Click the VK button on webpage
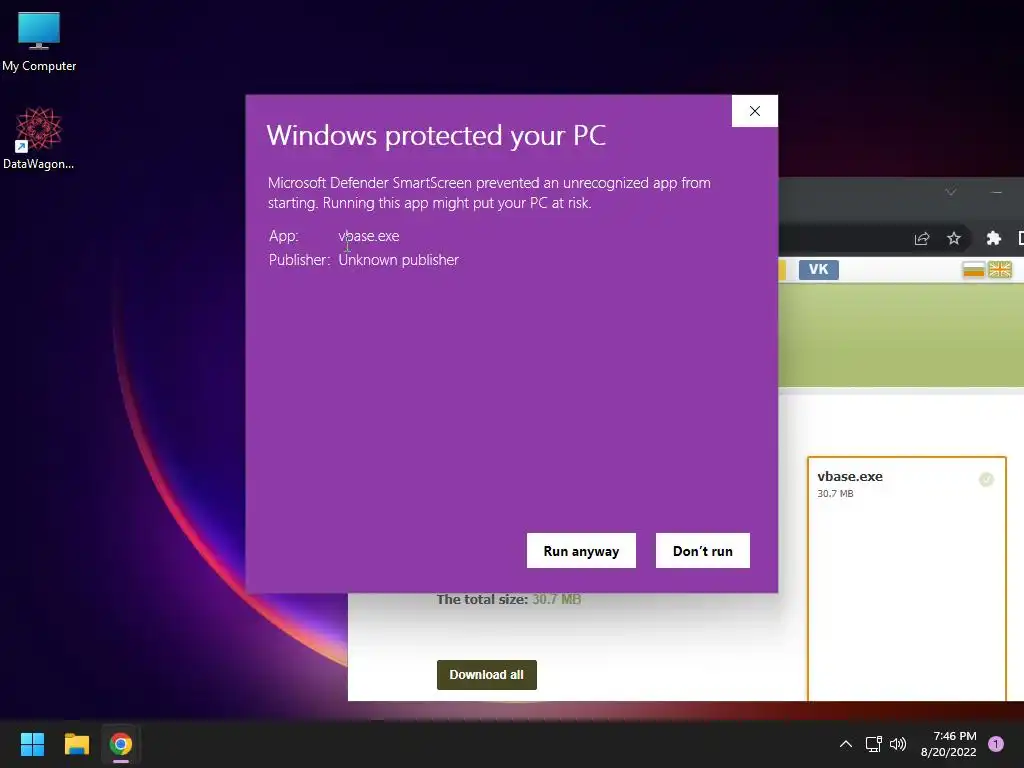The height and width of the screenshot is (768, 1024). tap(819, 270)
